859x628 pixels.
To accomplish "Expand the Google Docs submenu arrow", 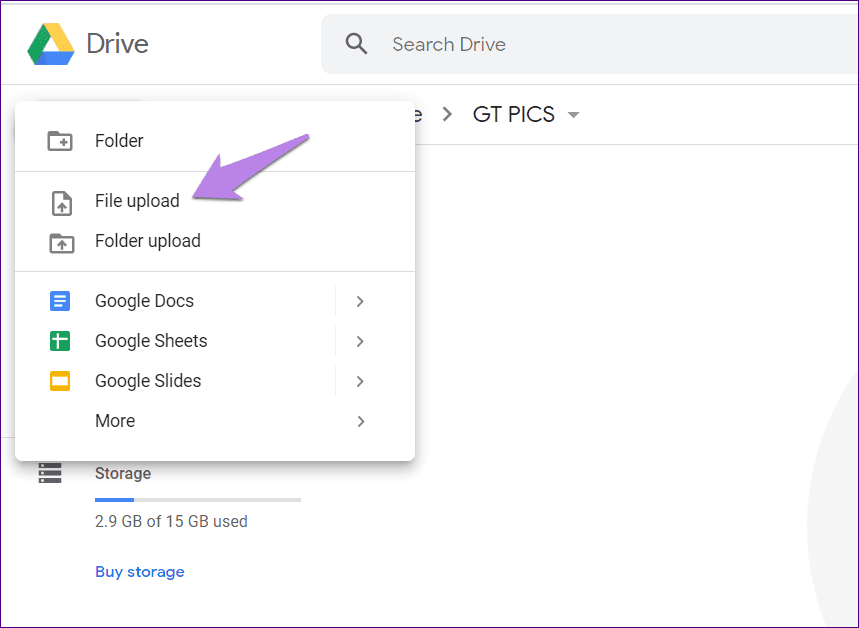I will tap(360, 301).
